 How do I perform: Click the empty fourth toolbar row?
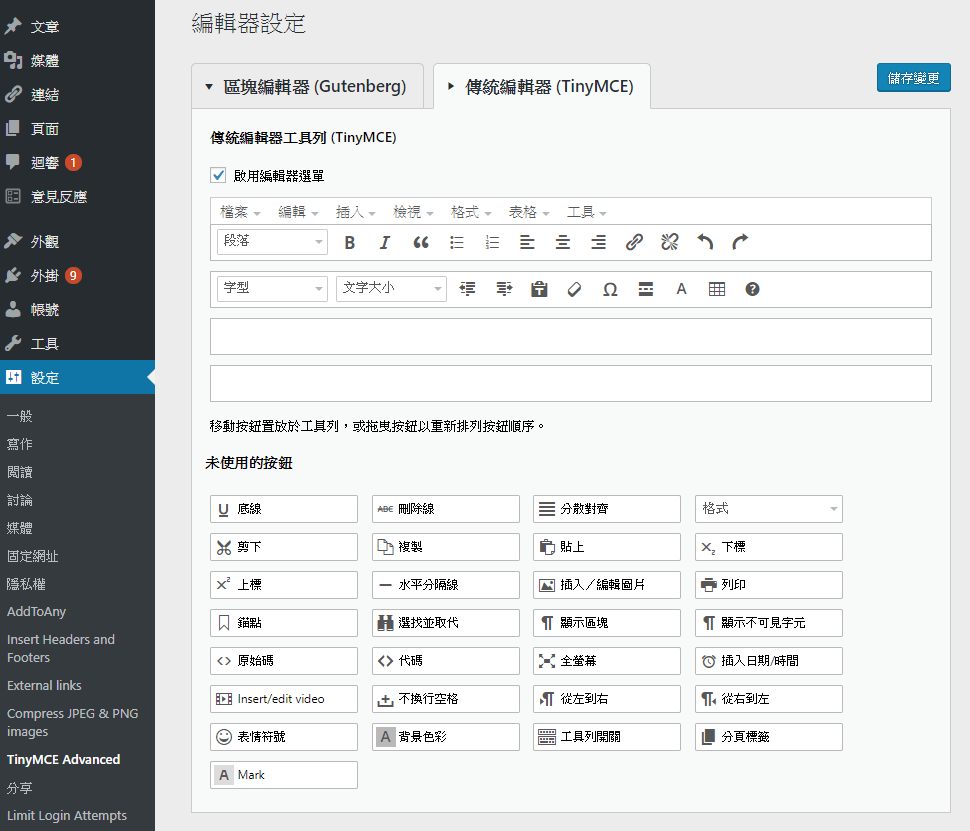570,384
